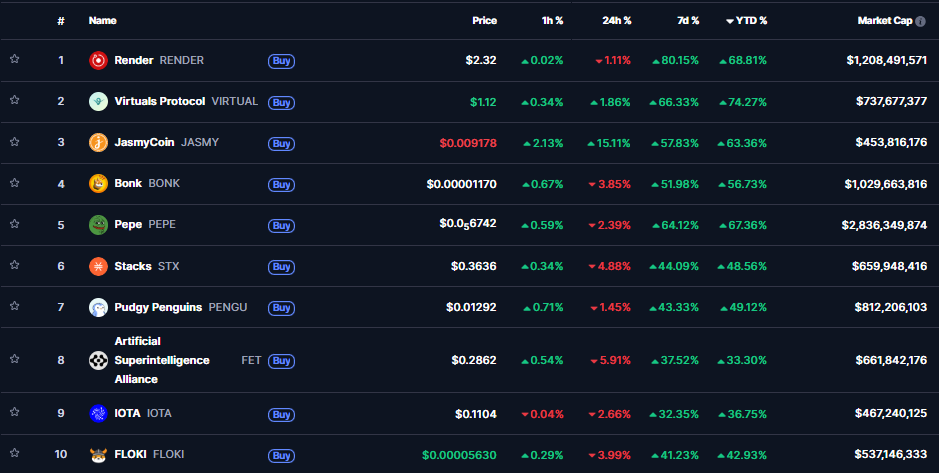Click the Bonk coin logo icon
Viewport: 939px width, 473px height.
(x=98, y=183)
